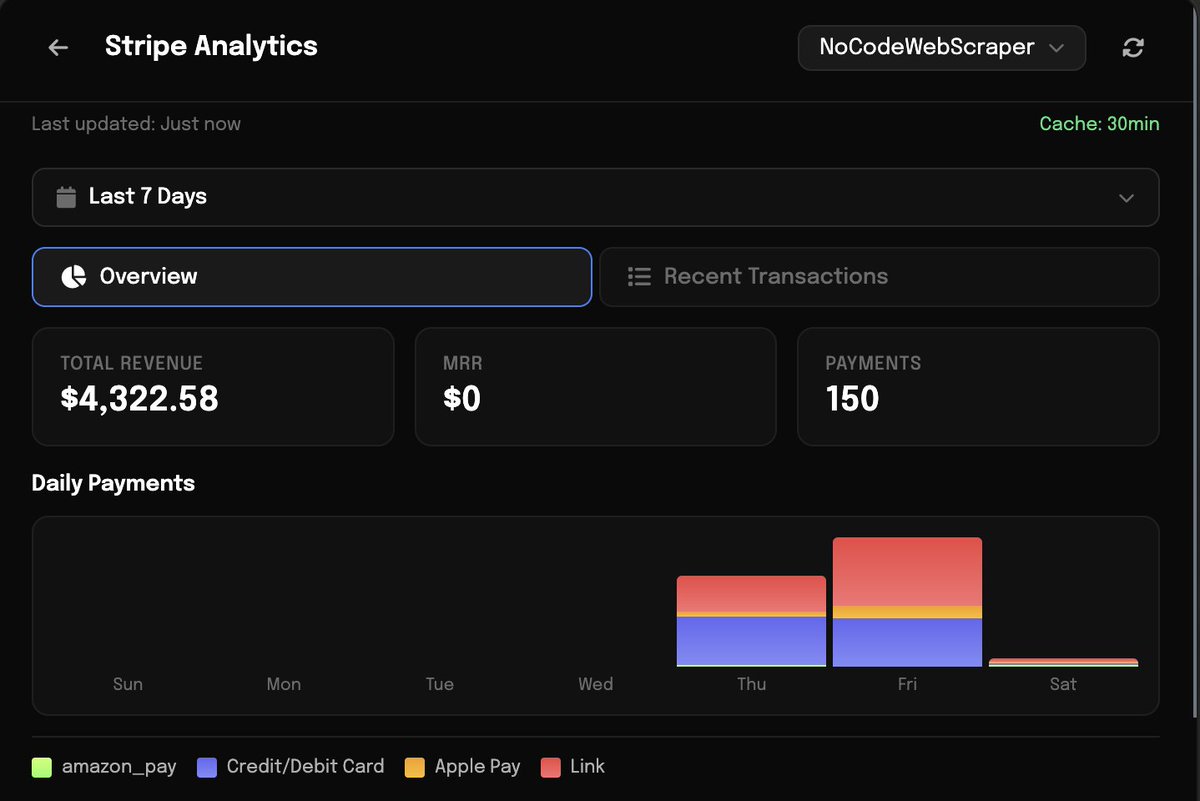1200x801 pixels.
Task: Click the Sat axis label
Action: pyautogui.click(x=1063, y=684)
